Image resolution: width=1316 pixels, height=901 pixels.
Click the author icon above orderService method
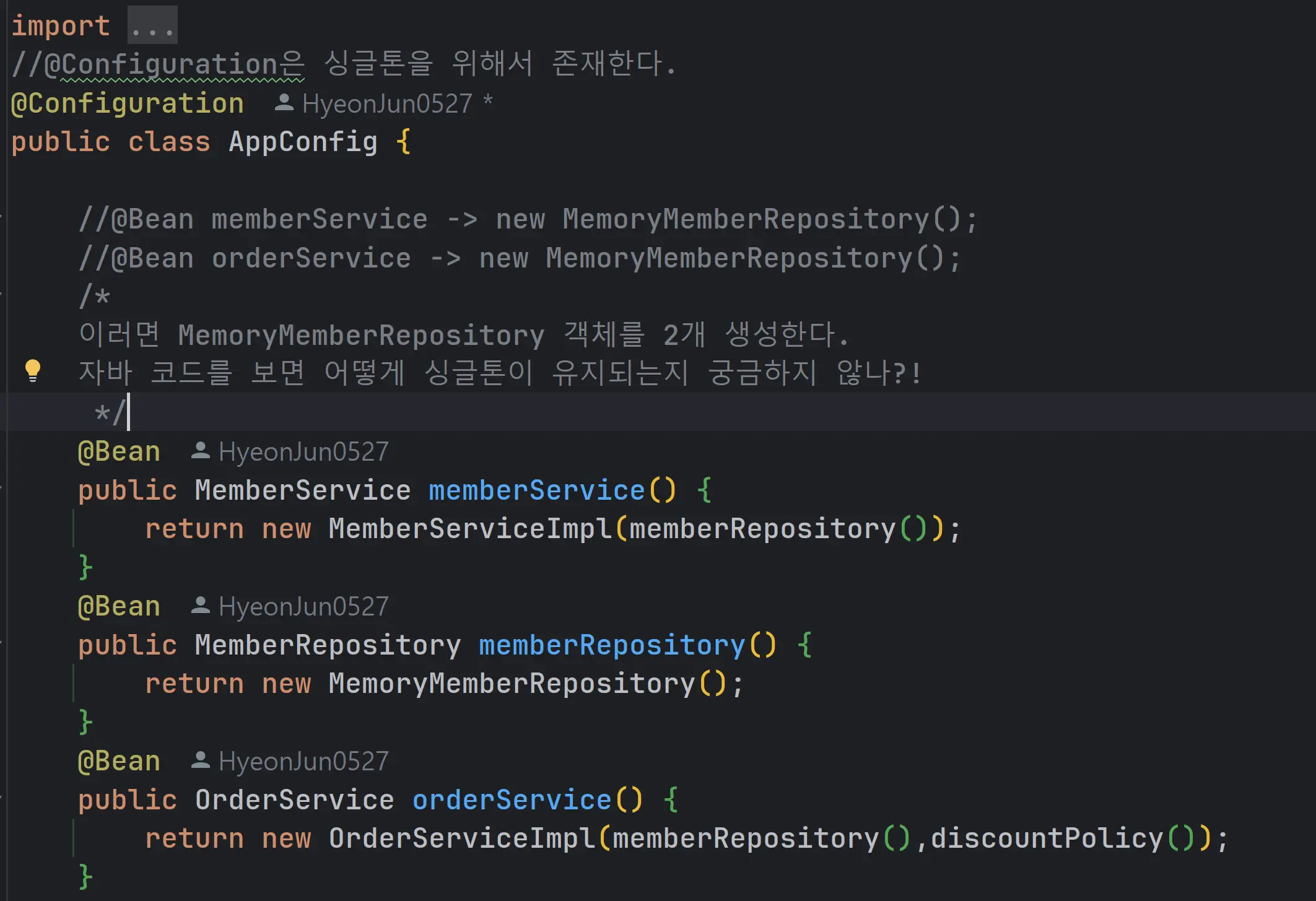[x=201, y=760]
